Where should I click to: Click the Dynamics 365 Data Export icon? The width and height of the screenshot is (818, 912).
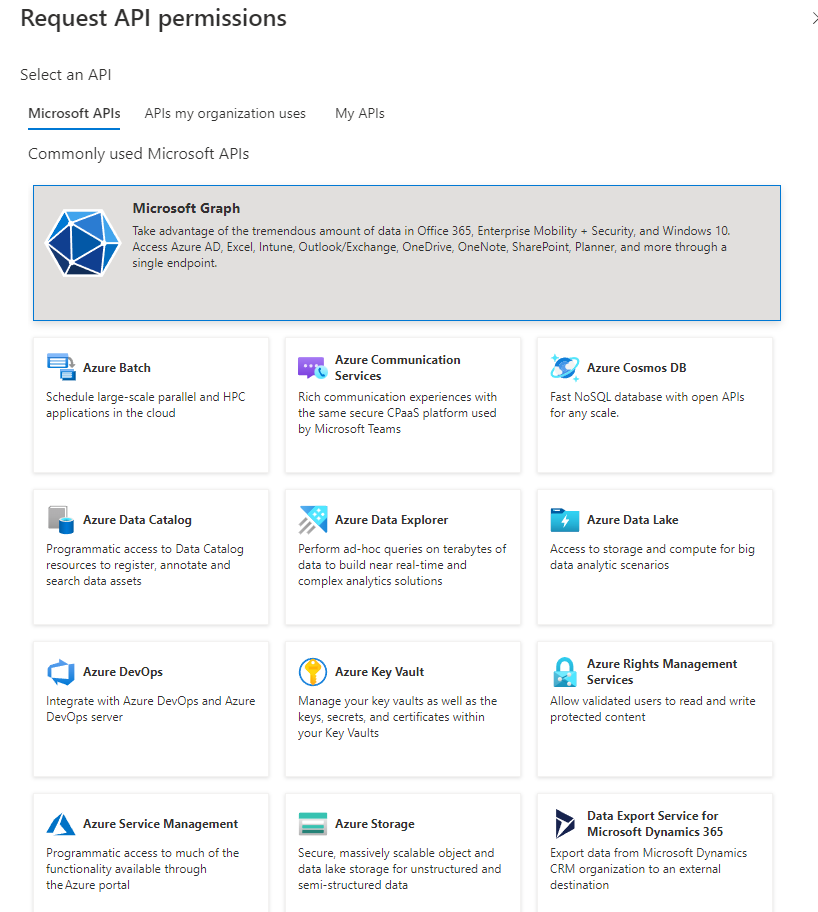point(564,824)
